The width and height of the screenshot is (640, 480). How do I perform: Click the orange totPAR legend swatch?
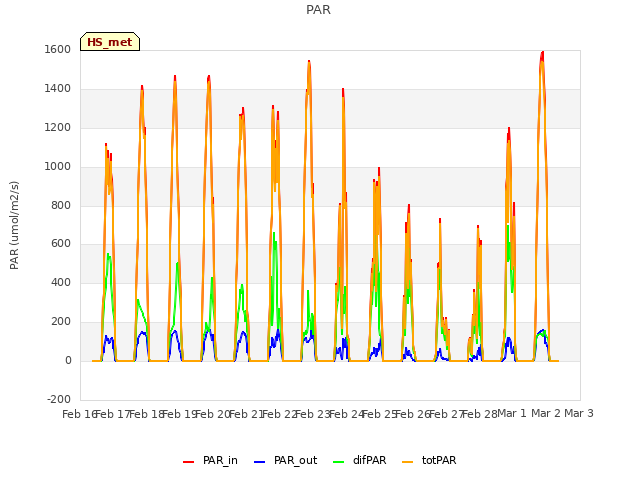point(407,462)
